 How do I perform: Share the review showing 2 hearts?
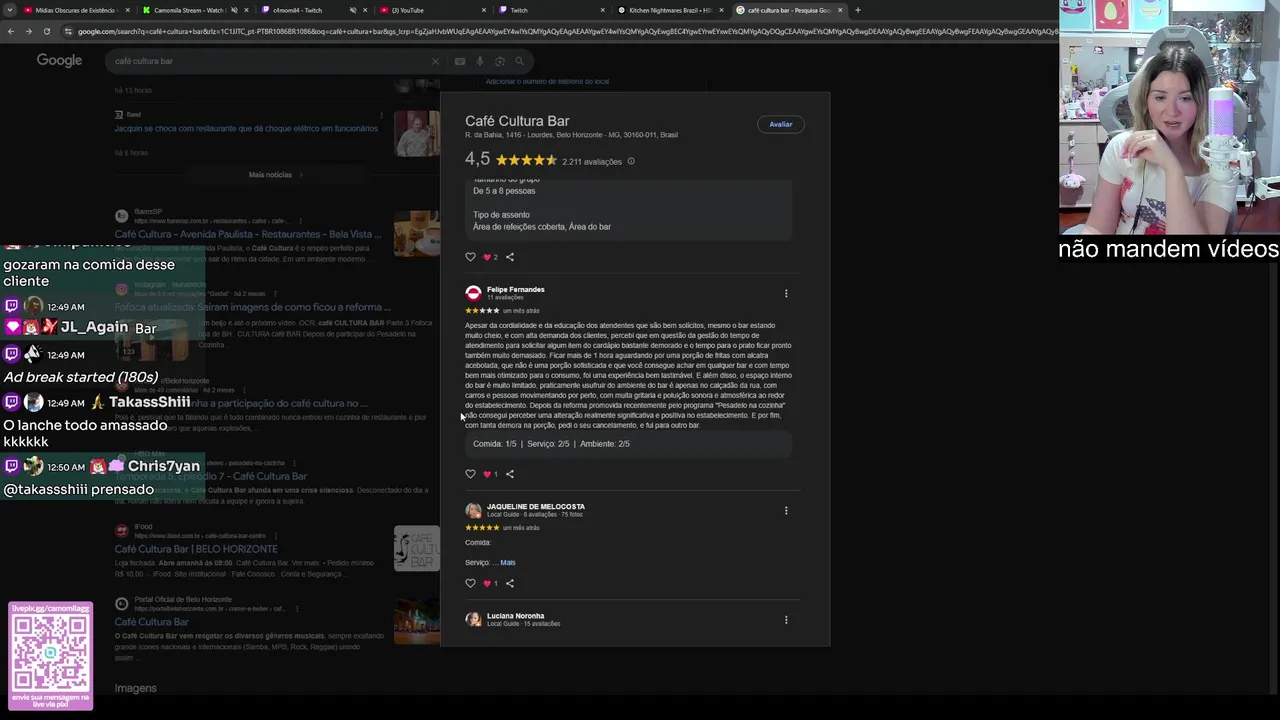pos(509,257)
